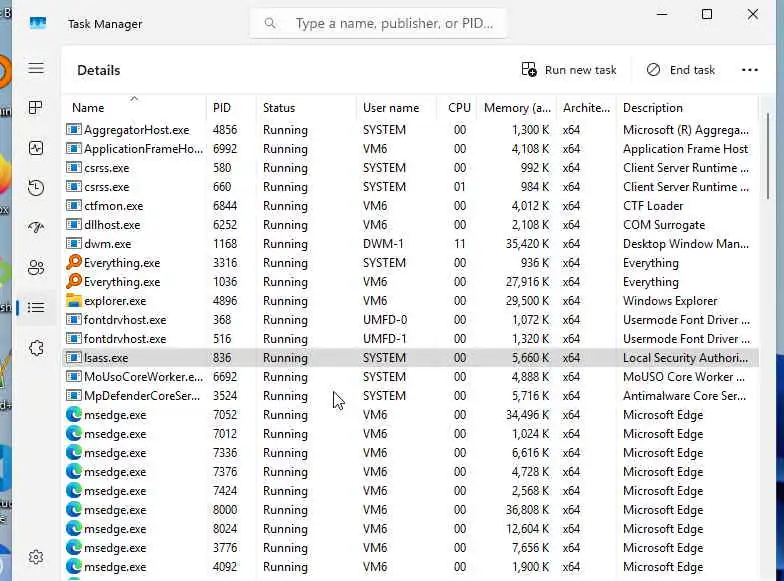Focus the name, publisher, or PID search box
This screenshot has height=581, width=784.
(378, 24)
